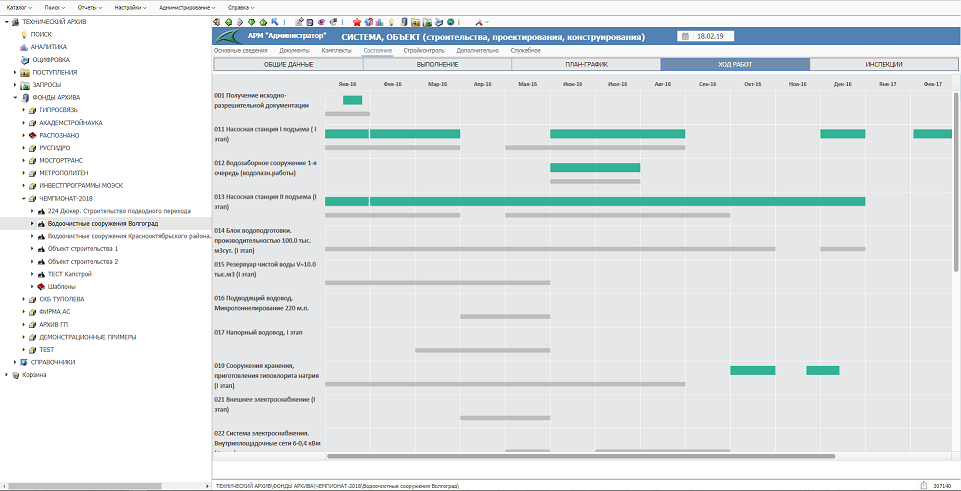This screenshot has height=491, width=961.
Task: Click the green down arrow toolbar icon
Action: [252, 21]
